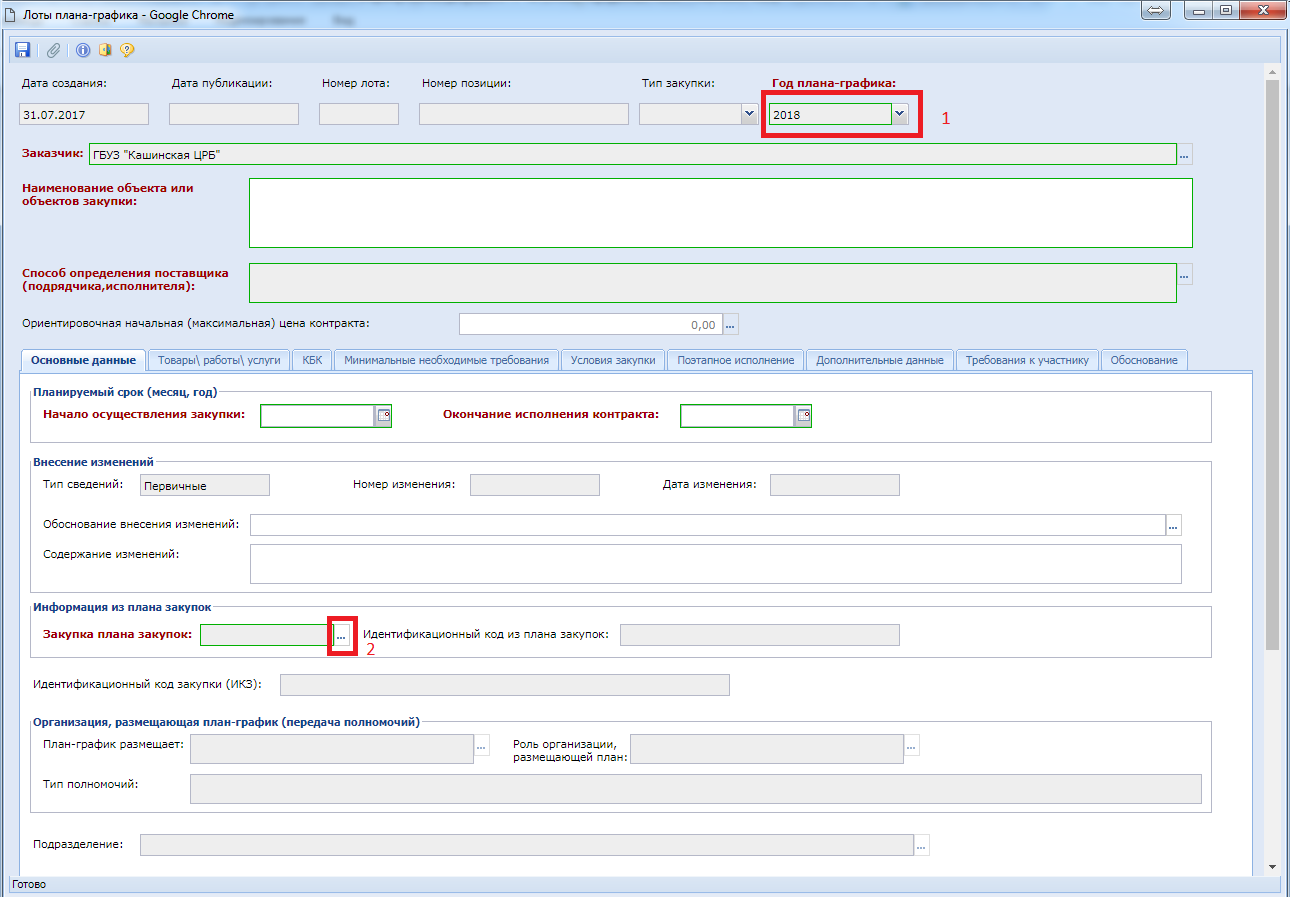Click ellipsis next to contract price field
This screenshot has width=1290, height=897.
pyautogui.click(x=730, y=325)
